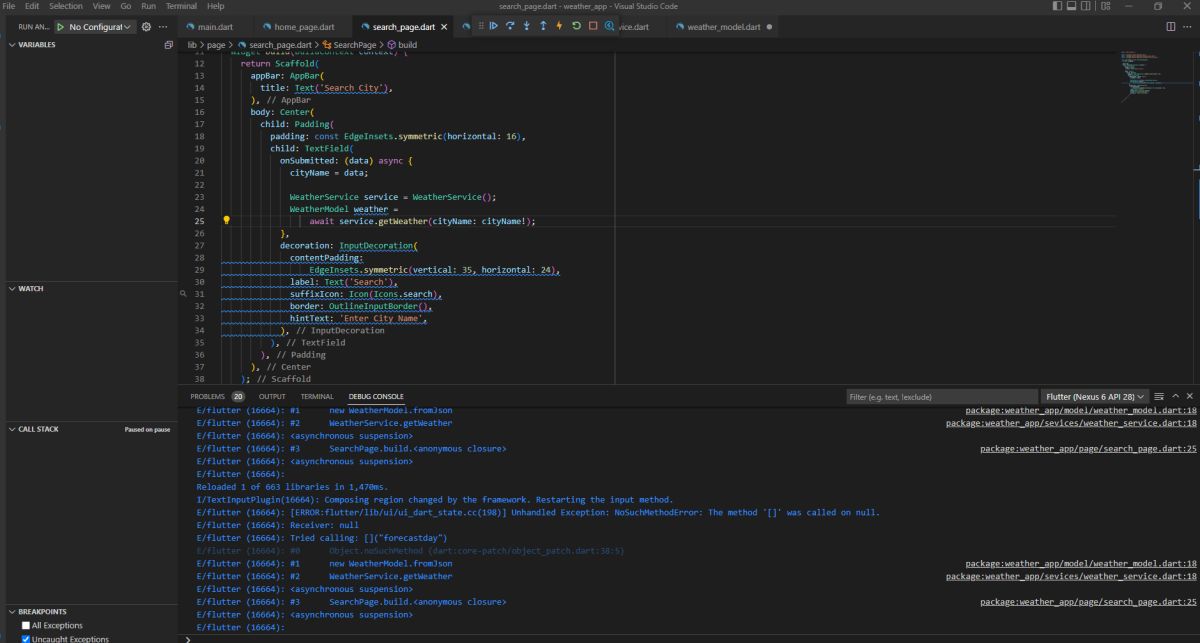The image size is (1200, 643).
Task: Uncheck the Uncaught Exceptions breakpoint
Action: tap(26, 638)
